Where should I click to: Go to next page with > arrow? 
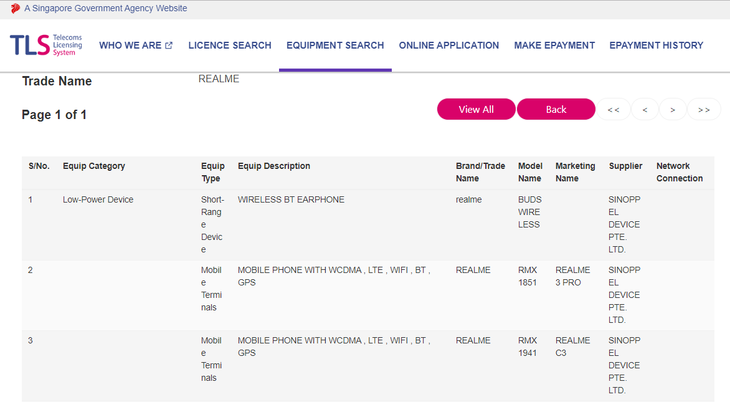(673, 109)
